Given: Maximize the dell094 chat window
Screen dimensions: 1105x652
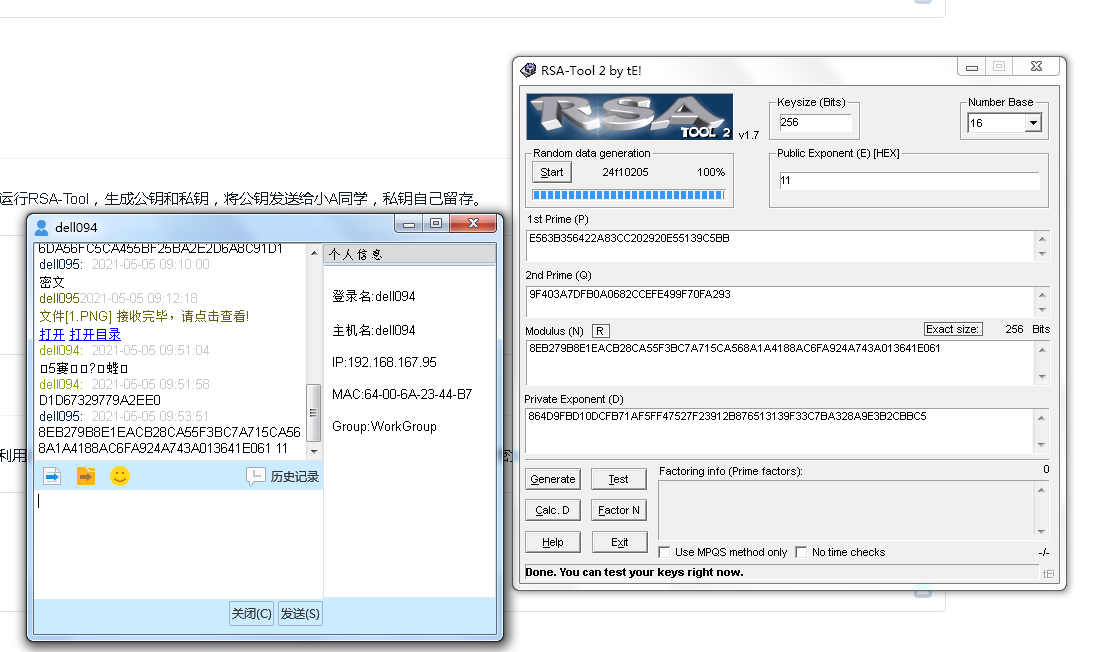Looking at the screenshot, I should click(436, 224).
